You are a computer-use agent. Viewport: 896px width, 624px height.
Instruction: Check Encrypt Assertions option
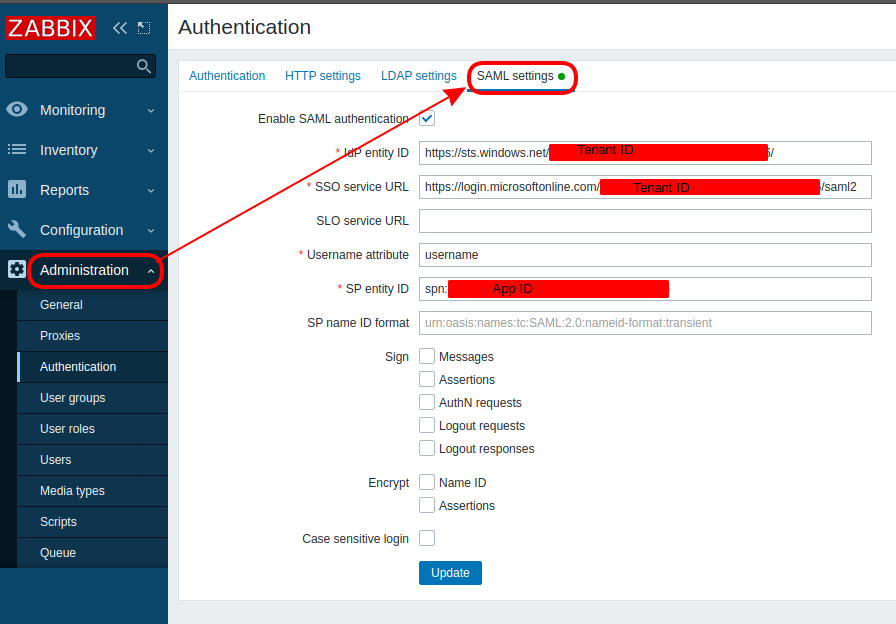click(x=427, y=505)
